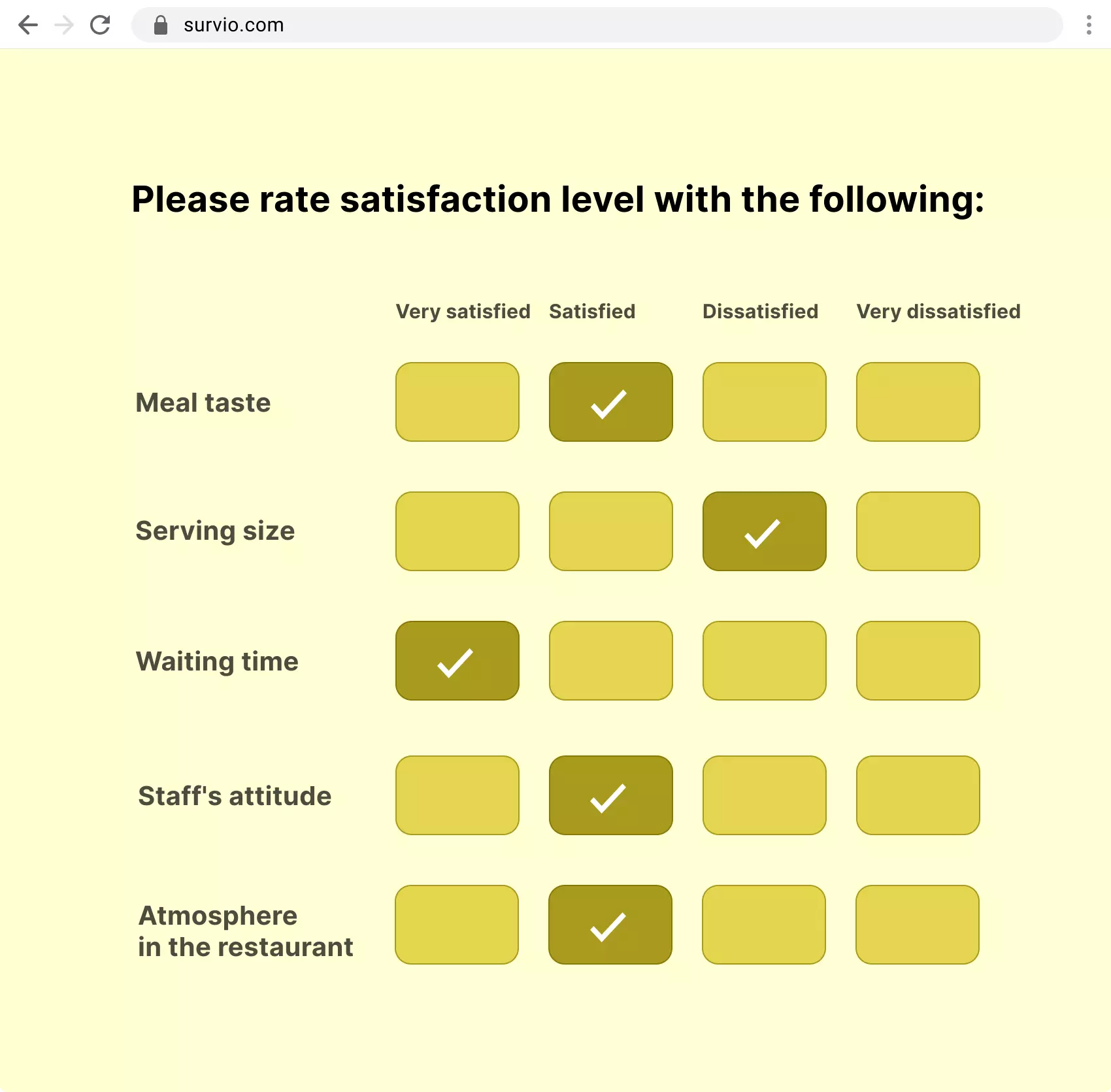
Task: Select Very satisfied for Meal taste
Action: [x=457, y=402]
